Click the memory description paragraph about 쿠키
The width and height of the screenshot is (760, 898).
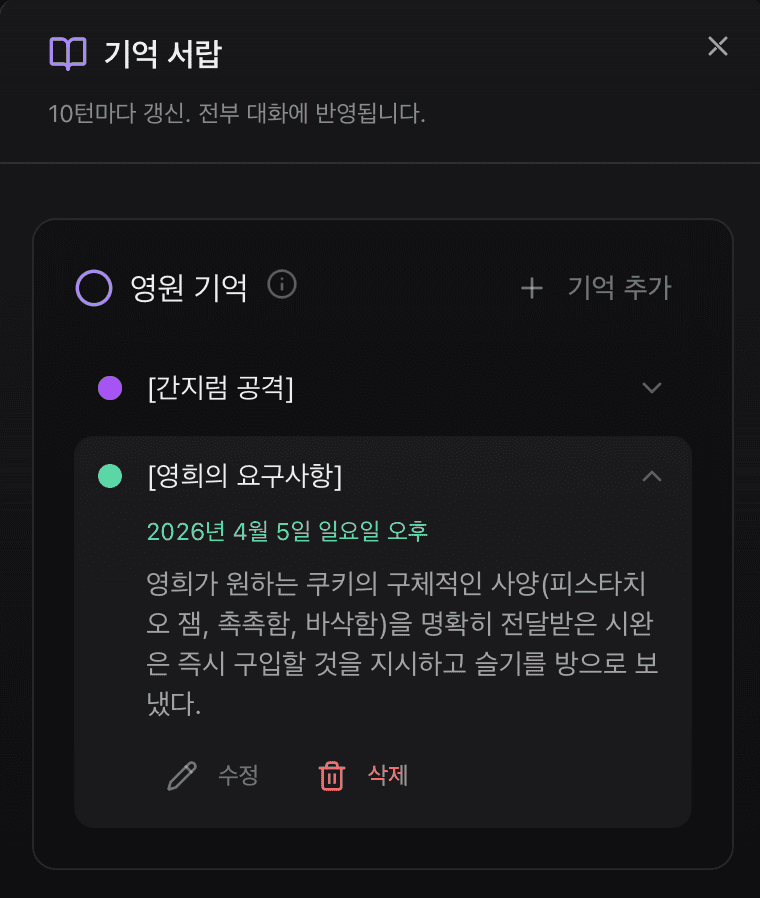(x=400, y=644)
